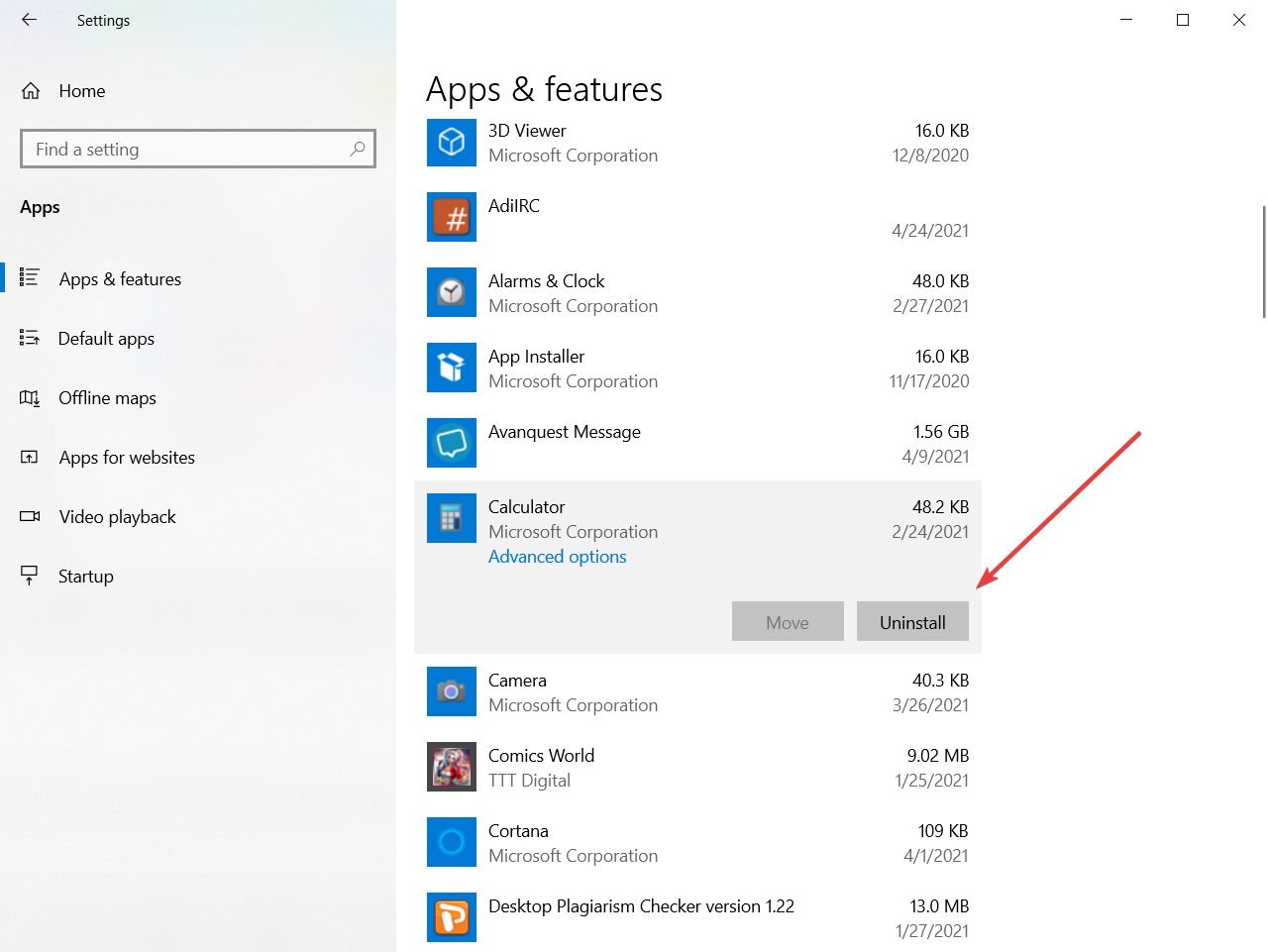Click the Video playback camera icon
This screenshot has height=952, width=1268.
tap(30, 516)
